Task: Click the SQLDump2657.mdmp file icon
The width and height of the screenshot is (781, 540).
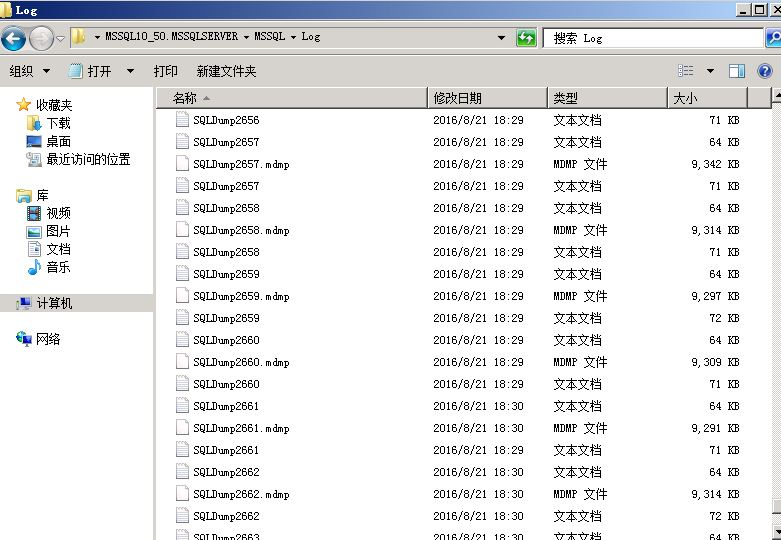Action: tap(182, 163)
